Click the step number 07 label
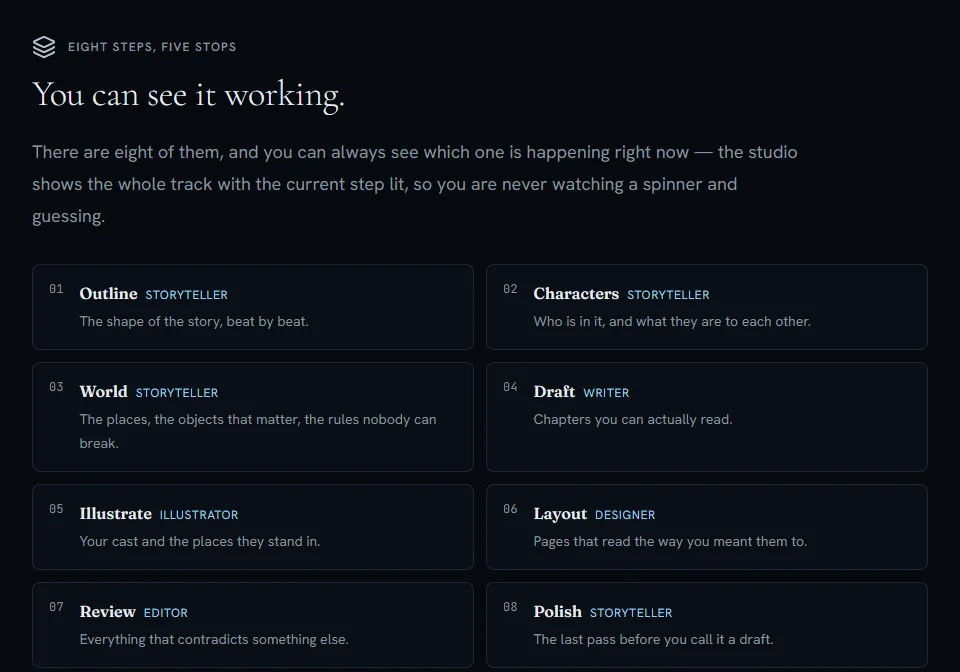This screenshot has height=672, width=960. coord(56,607)
